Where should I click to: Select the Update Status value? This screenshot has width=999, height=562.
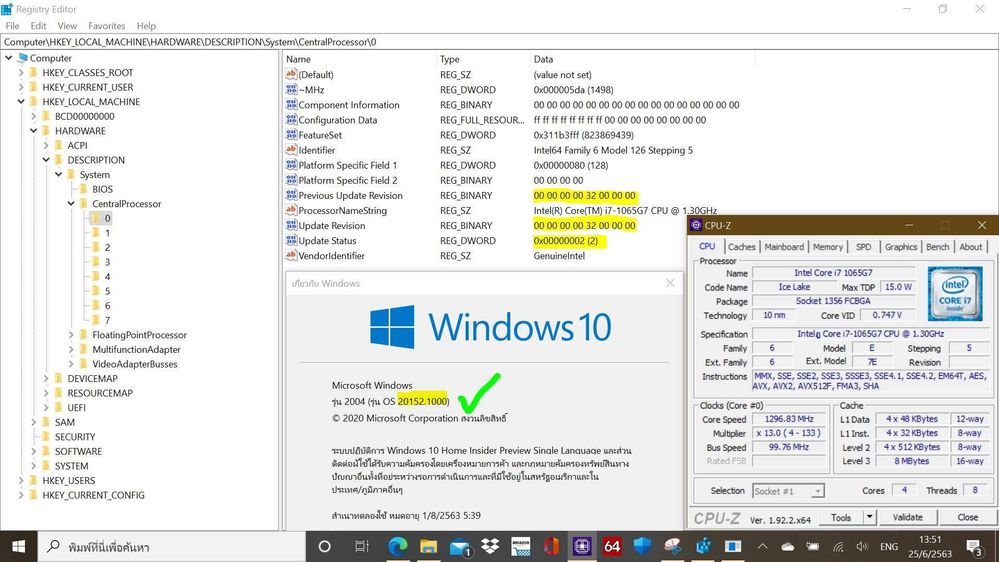click(x=327, y=241)
